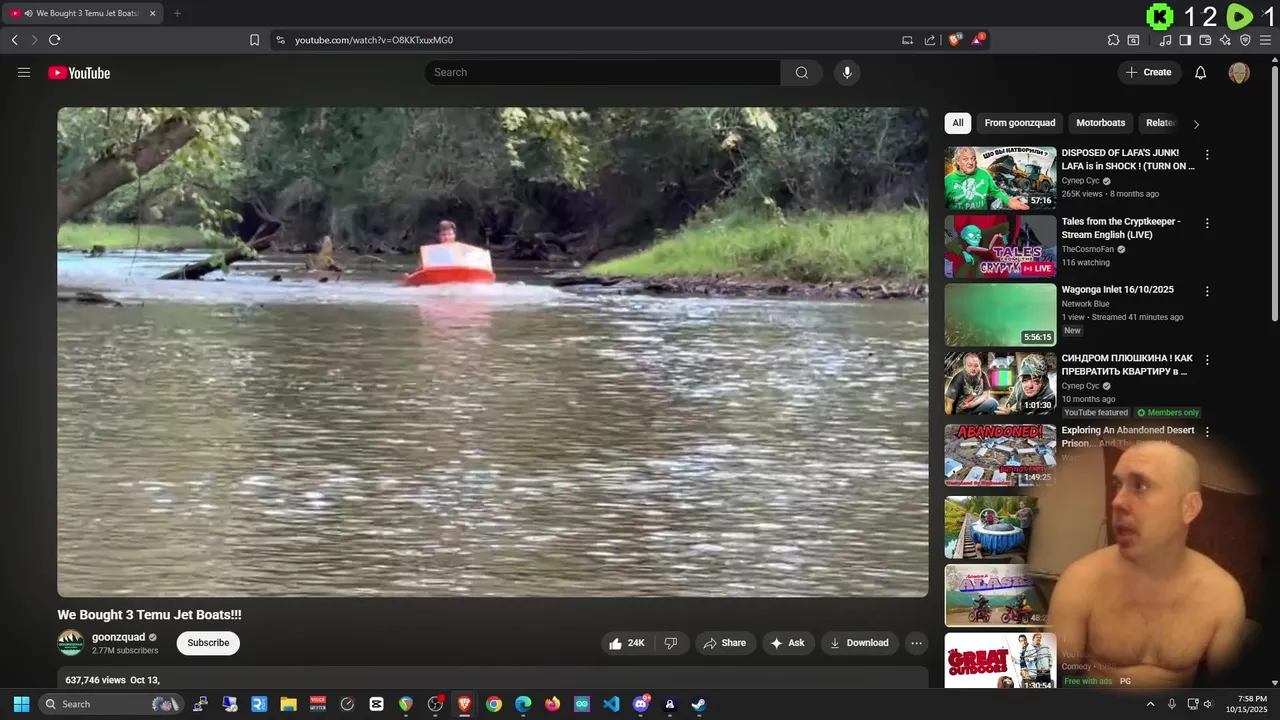Select the All filter chip
Viewport: 1280px width, 720px height.
pos(958,123)
